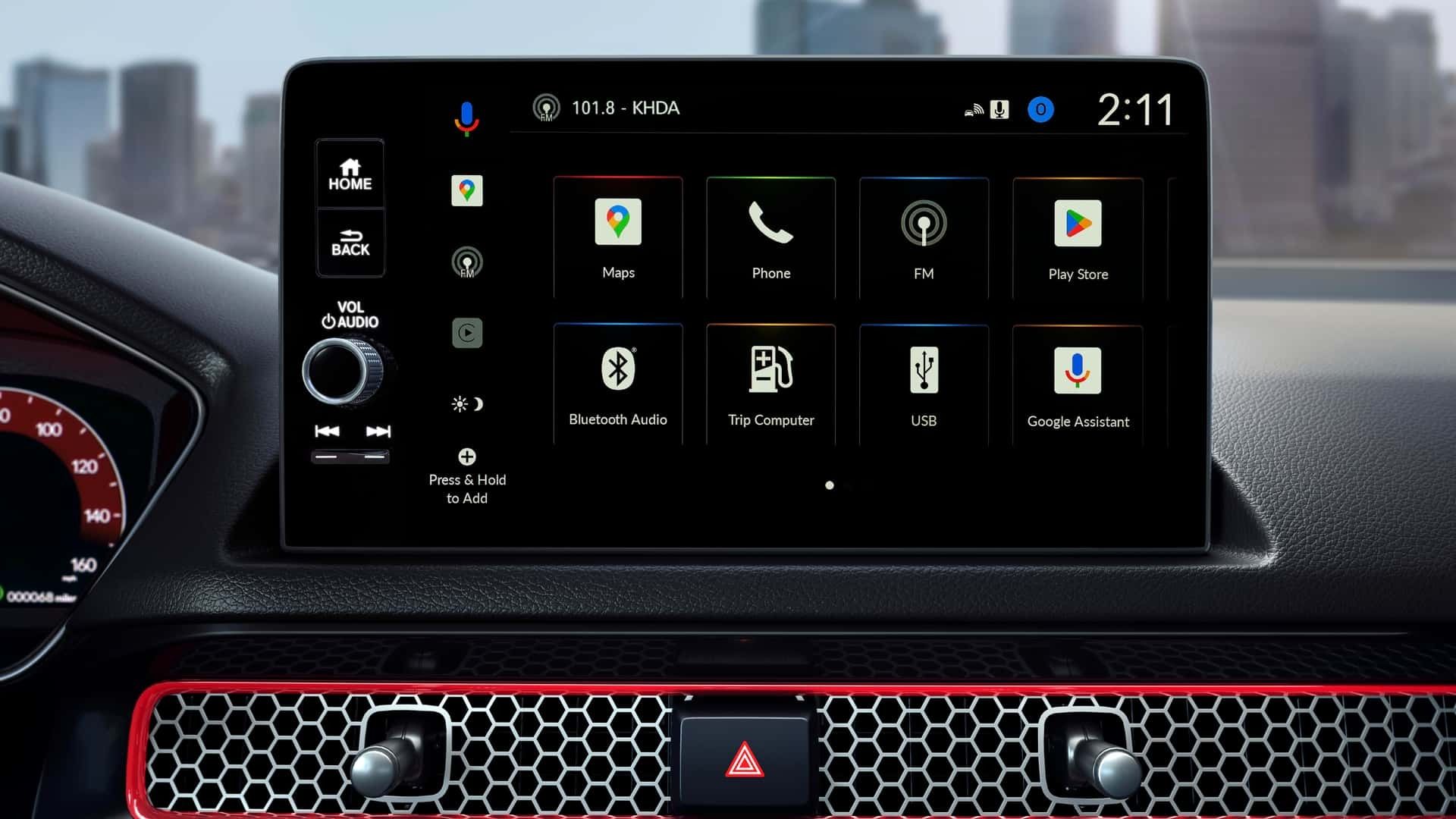
Task: Access USB media source
Action: tap(922, 385)
